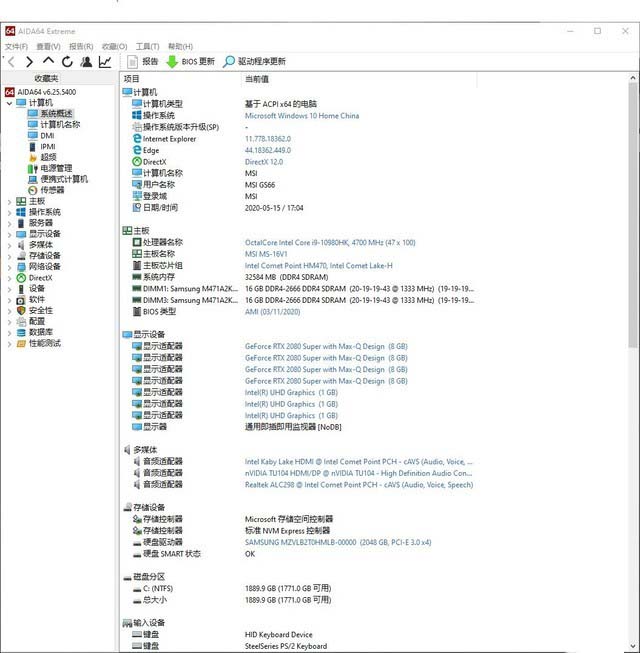Open SAMSUNG MZVLB2T0HMLB-00000 drive link
Image resolution: width=640 pixels, height=653 pixels.
(x=338, y=542)
